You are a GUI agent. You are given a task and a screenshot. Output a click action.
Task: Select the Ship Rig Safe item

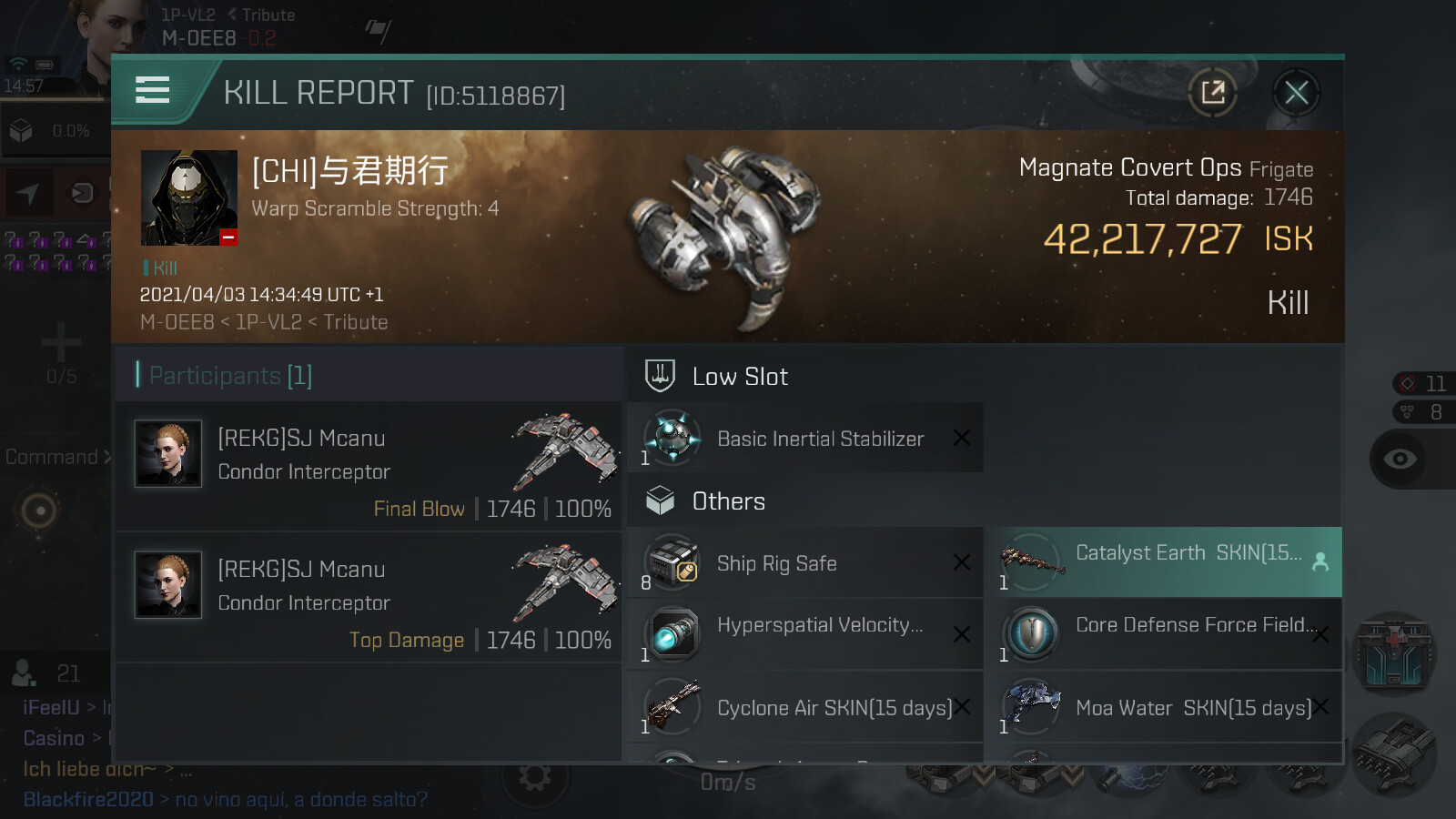[x=805, y=563]
